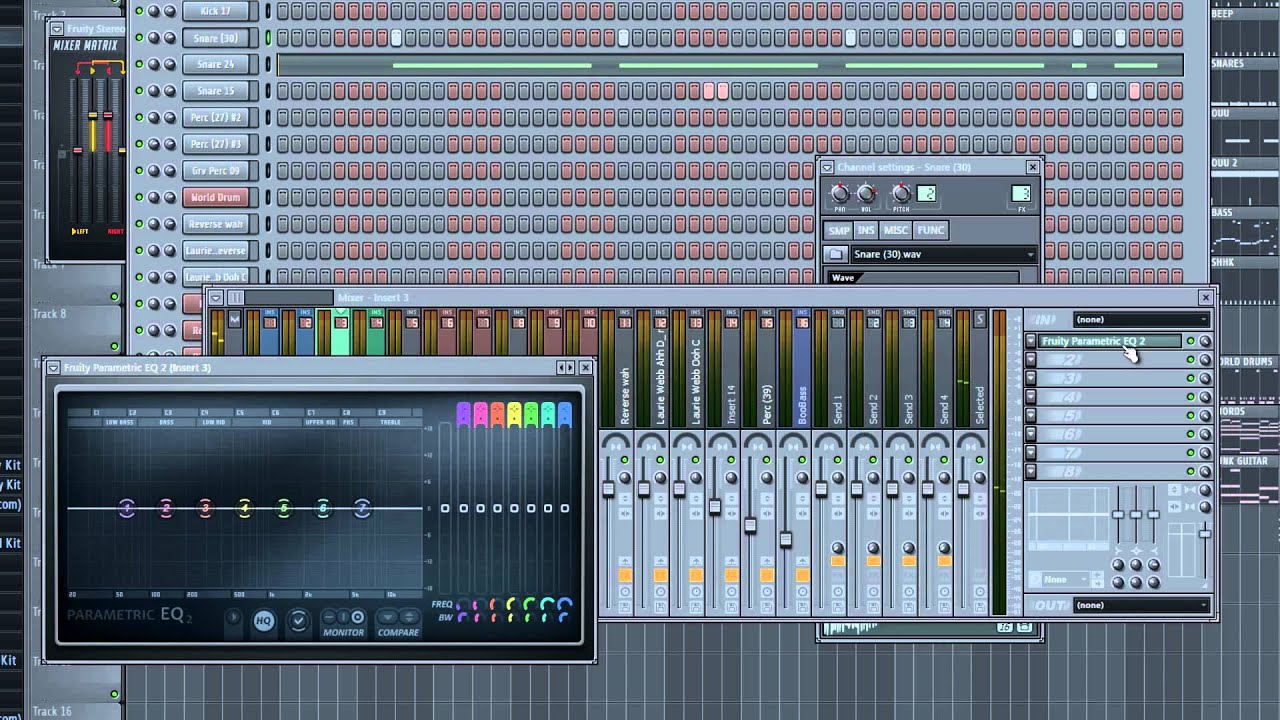
Task: Click the small play-arrow button left of HQ
Action: click(x=234, y=619)
